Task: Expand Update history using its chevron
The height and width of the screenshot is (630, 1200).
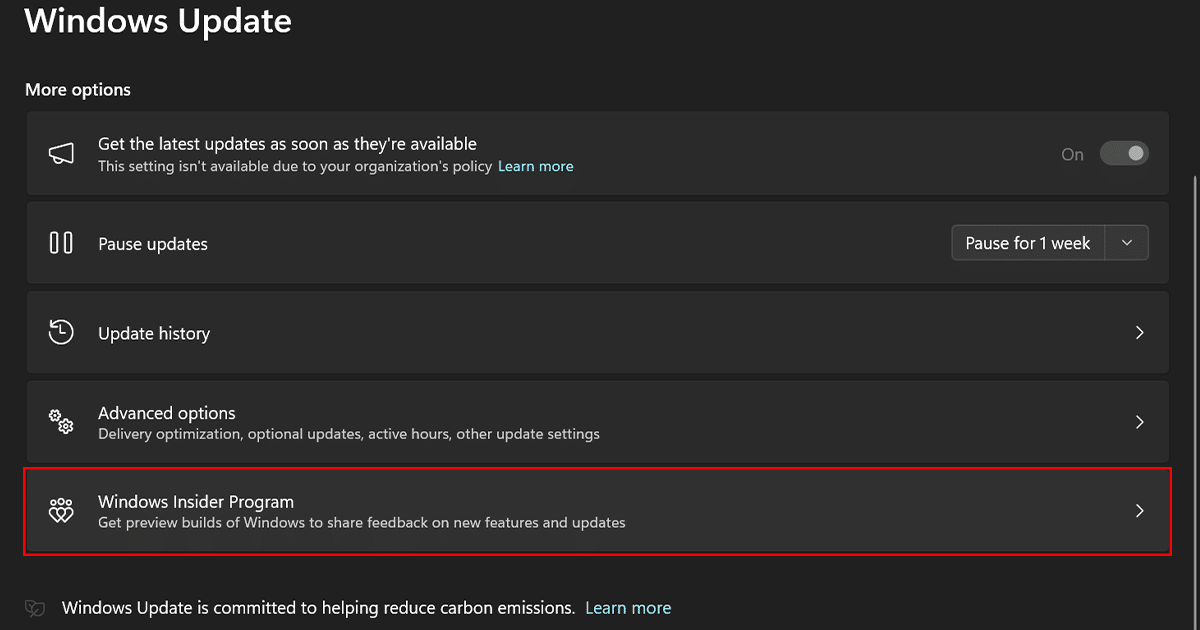Action: (1139, 333)
